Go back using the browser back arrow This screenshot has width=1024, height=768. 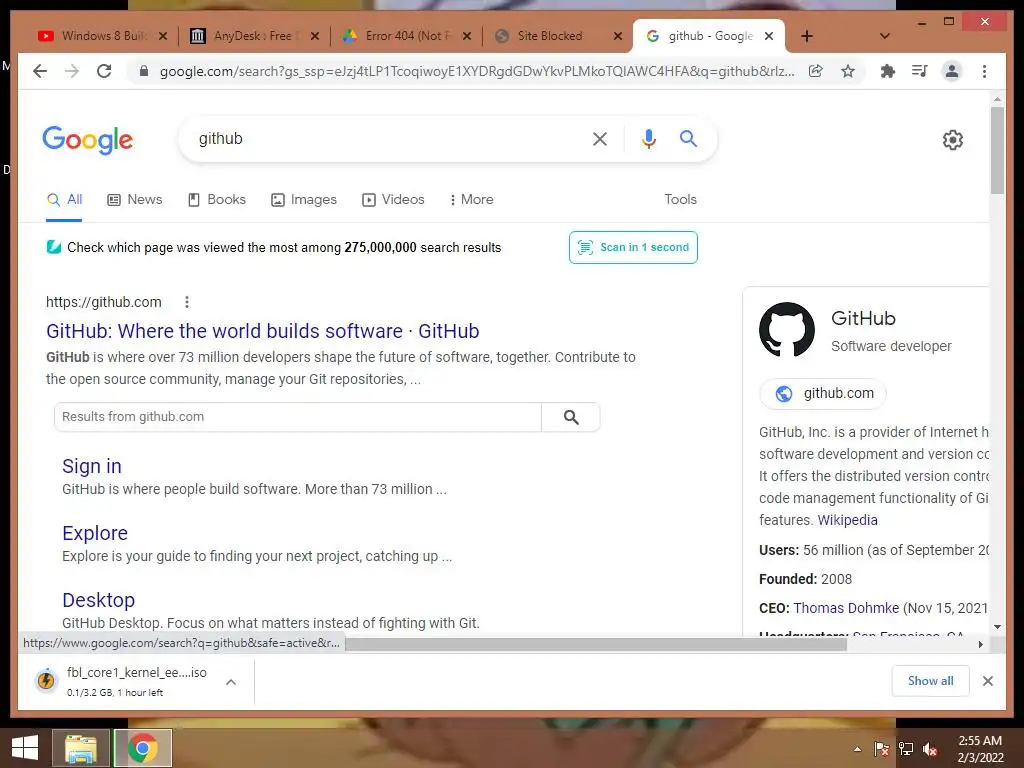[x=40, y=71]
